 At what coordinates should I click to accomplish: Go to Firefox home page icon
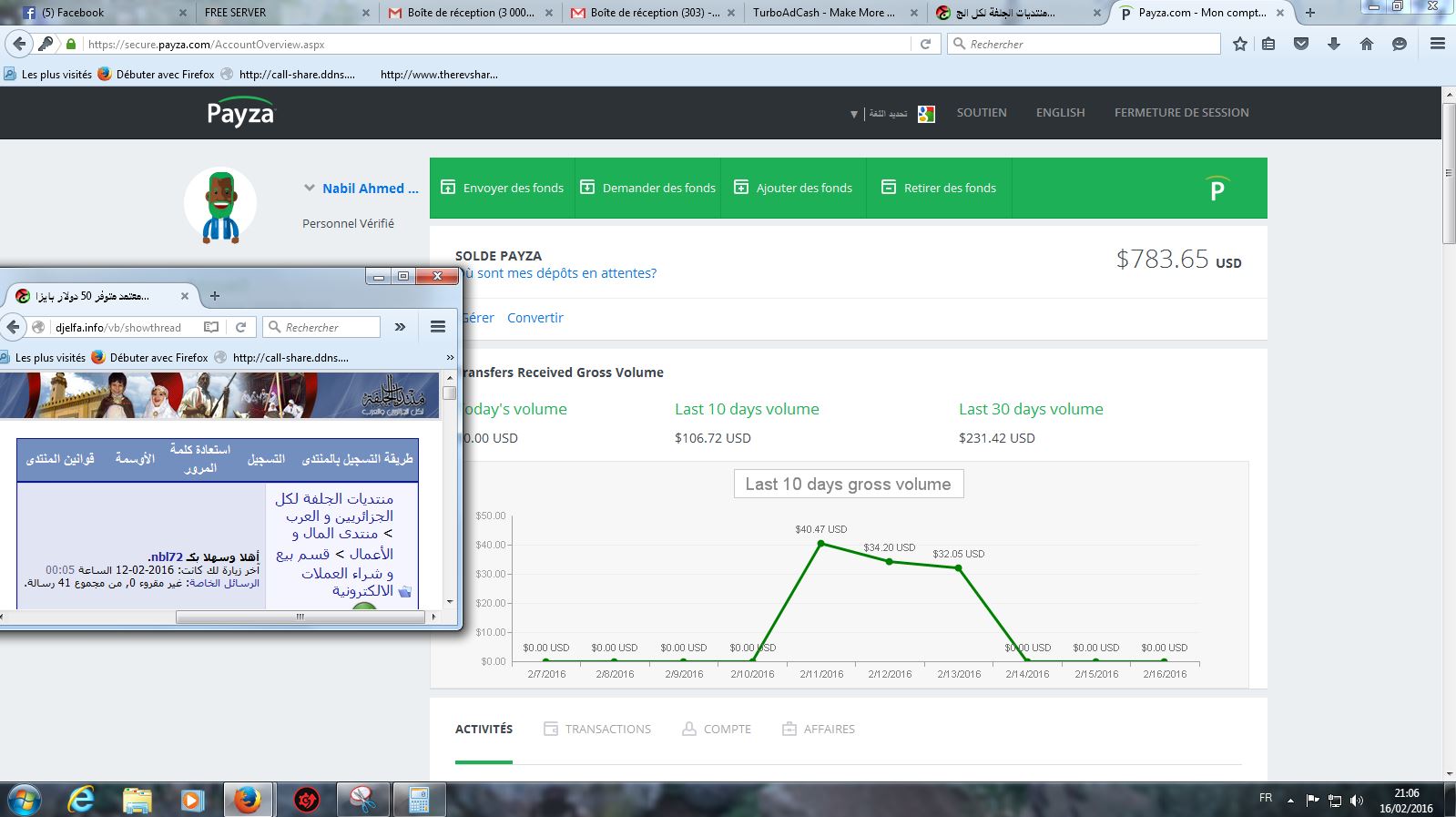(1367, 44)
